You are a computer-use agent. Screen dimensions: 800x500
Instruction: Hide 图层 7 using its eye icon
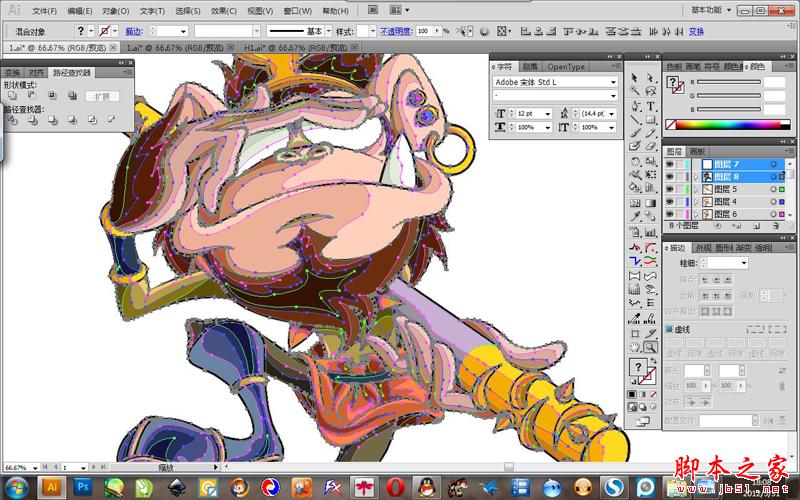click(669, 164)
